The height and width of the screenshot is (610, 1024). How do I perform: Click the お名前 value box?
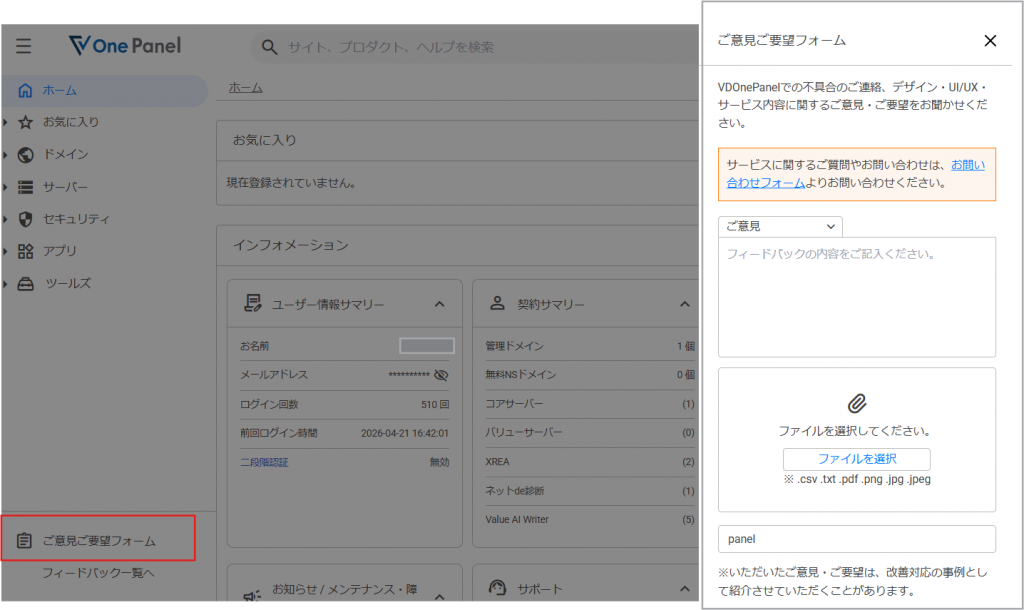pyautogui.click(x=427, y=345)
